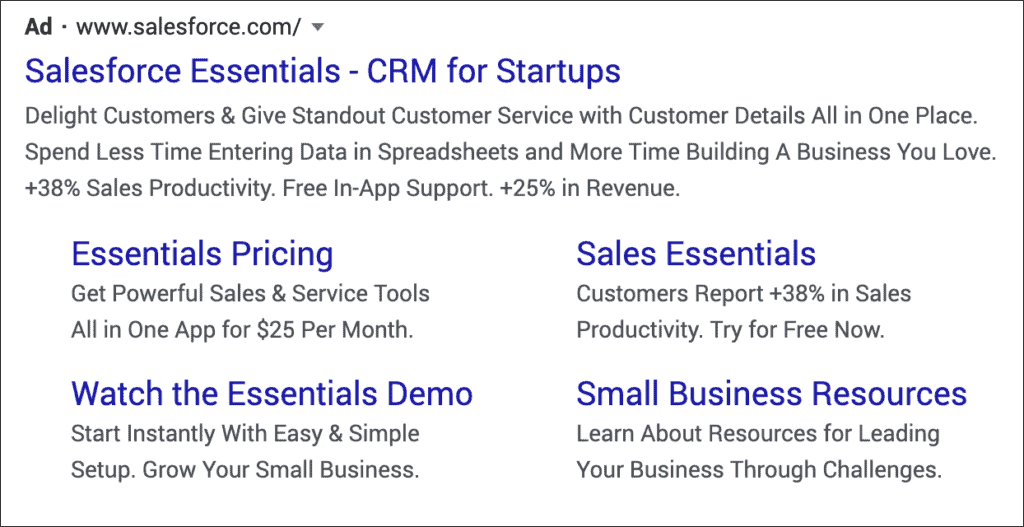This screenshot has width=1024, height=527.
Task: Click the www.salesforce.com display URL
Action: (188, 28)
